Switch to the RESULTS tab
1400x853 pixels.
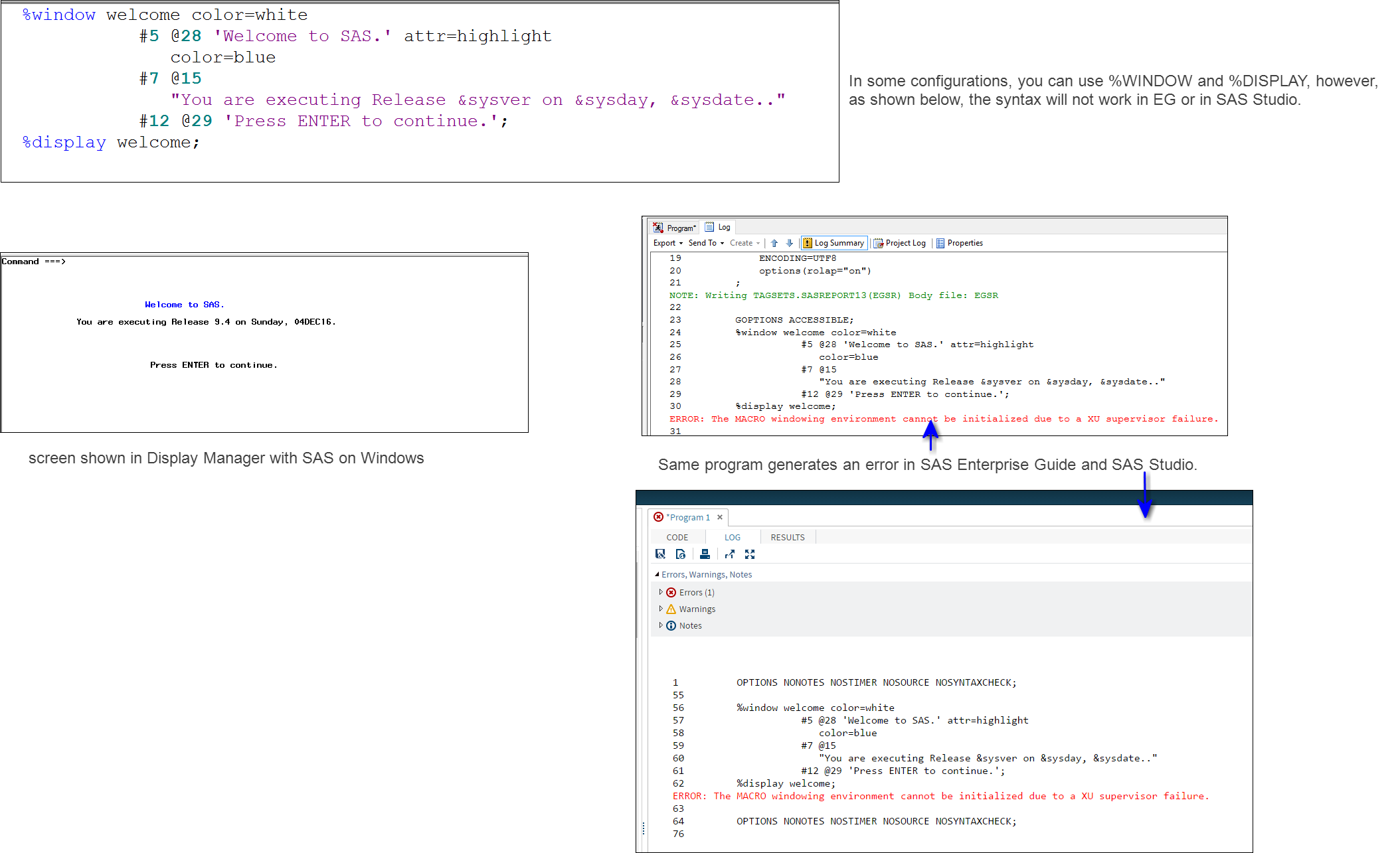pos(787,537)
